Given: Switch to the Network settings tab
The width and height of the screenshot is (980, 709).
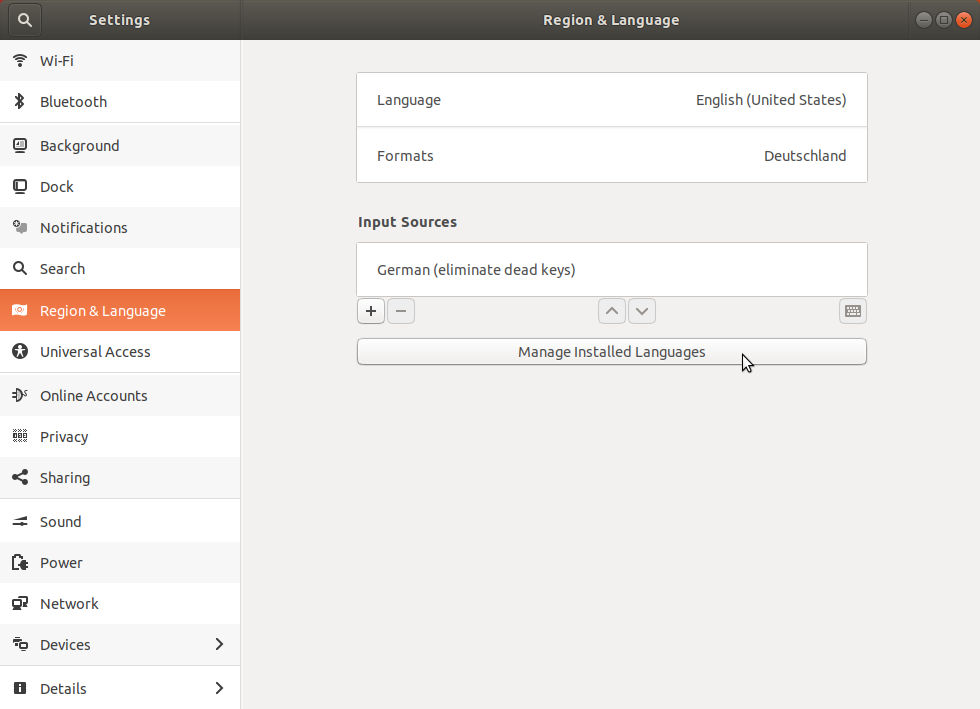Looking at the screenshot, I should coord(69,603).
